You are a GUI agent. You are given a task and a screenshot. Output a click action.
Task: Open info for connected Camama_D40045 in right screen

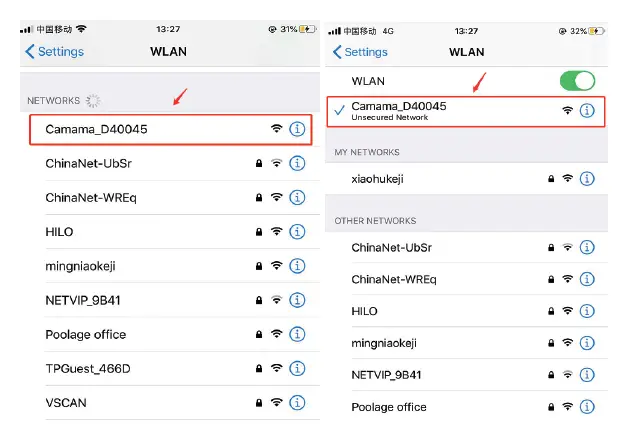(587, 110)
